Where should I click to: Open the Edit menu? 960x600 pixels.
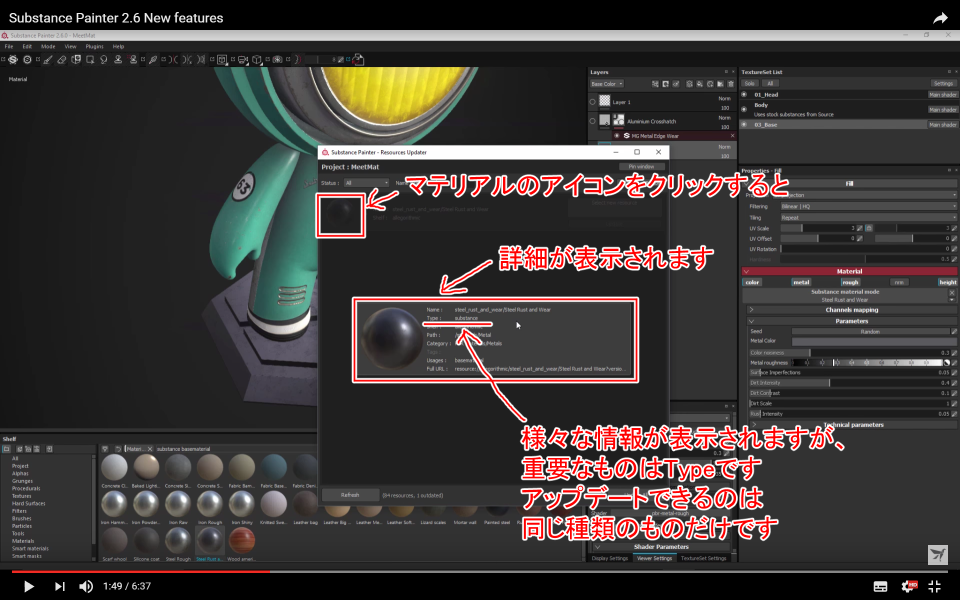pyautogui.click(x=27, y=47)
